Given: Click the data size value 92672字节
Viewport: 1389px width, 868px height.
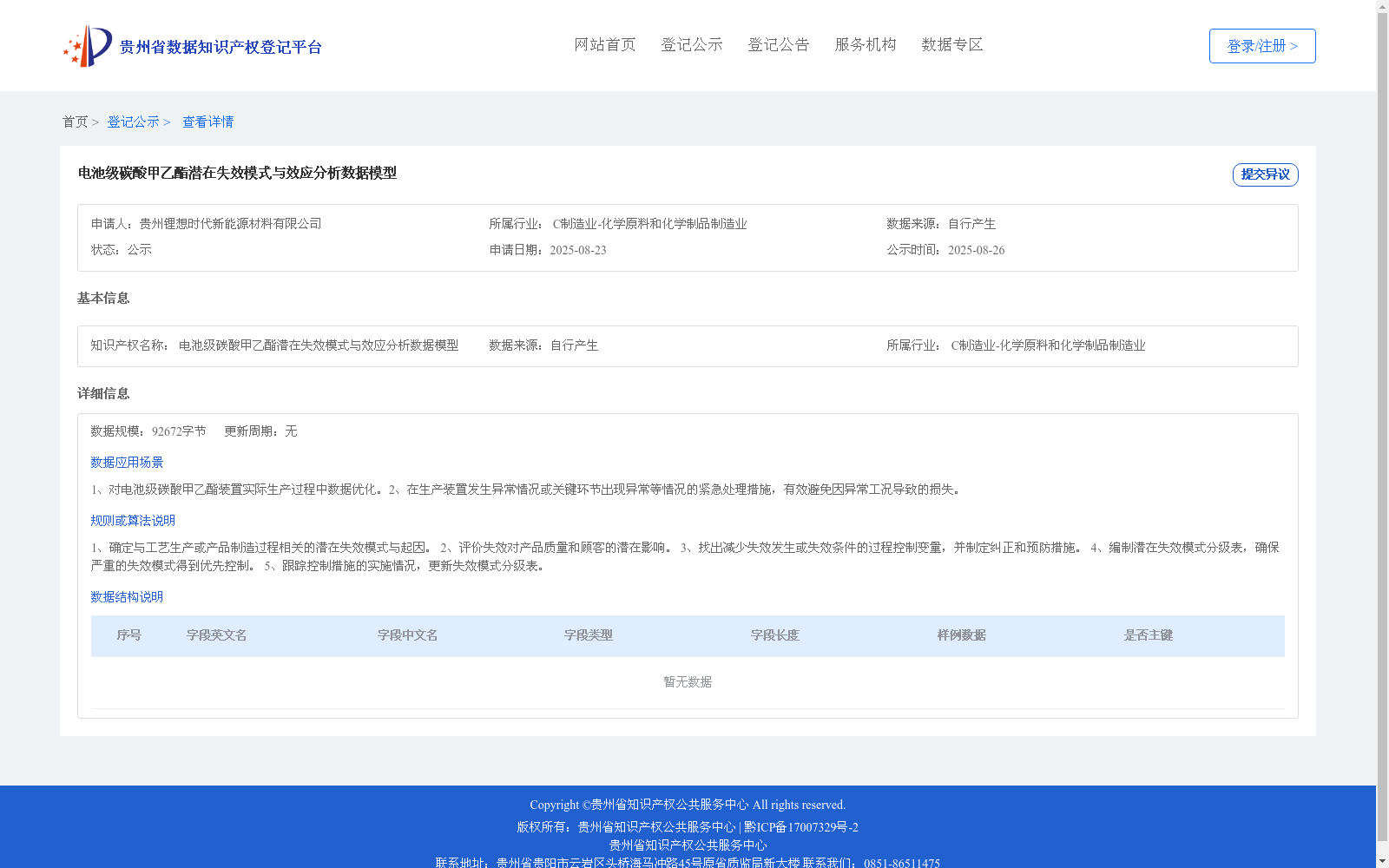Looking at the screenshot, I should tap(179, 431).
